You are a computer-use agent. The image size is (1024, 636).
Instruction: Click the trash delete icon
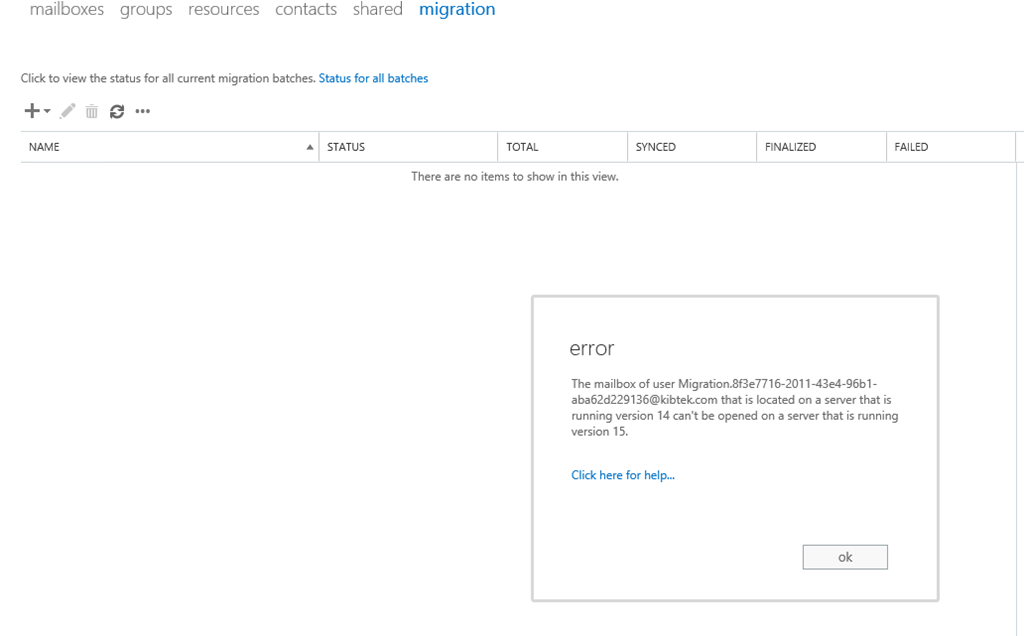click(x=91, y=112)
